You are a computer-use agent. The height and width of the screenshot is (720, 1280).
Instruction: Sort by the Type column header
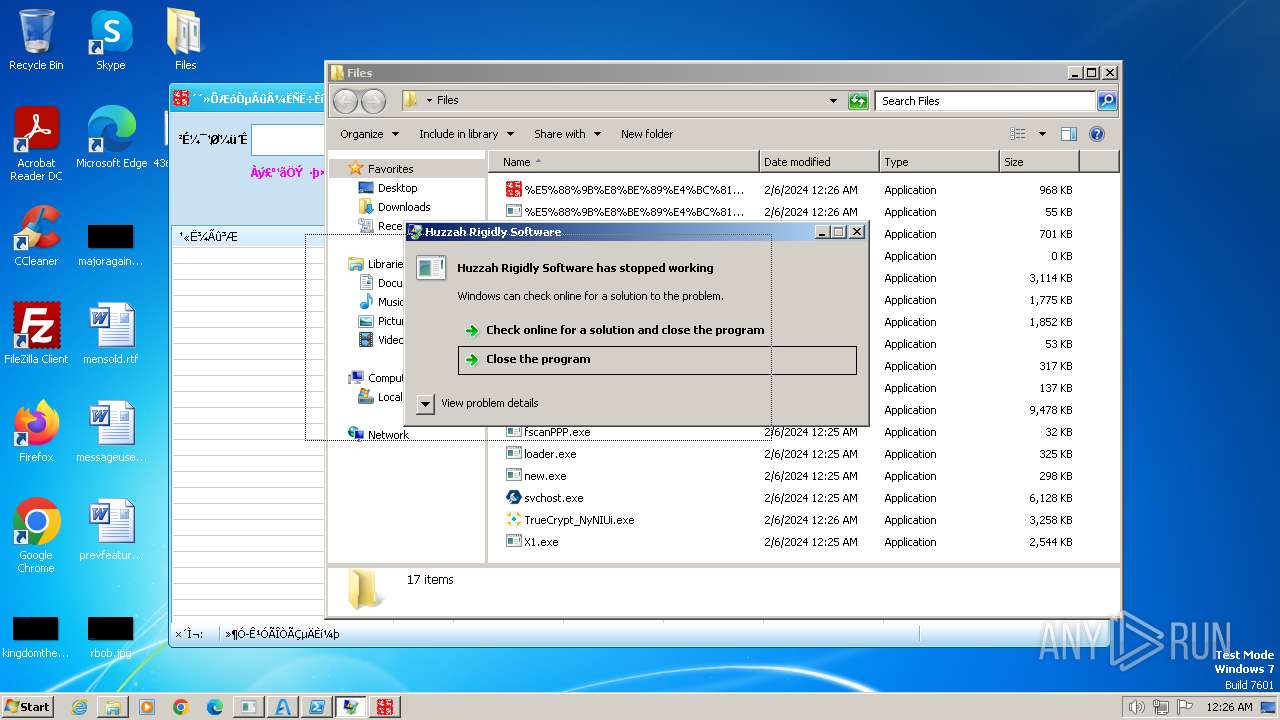pyautogui.click(x=939, y=162)
